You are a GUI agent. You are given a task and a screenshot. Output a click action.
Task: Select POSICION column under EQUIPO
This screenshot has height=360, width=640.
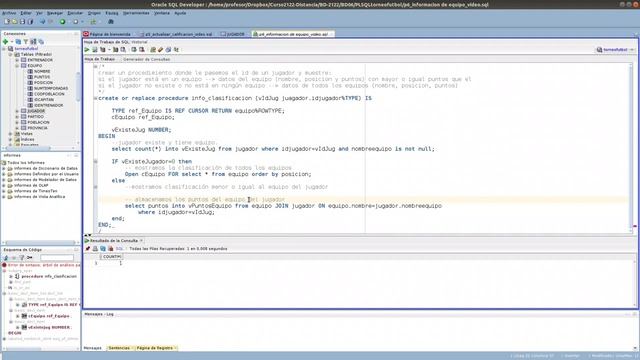pos(43,83)
